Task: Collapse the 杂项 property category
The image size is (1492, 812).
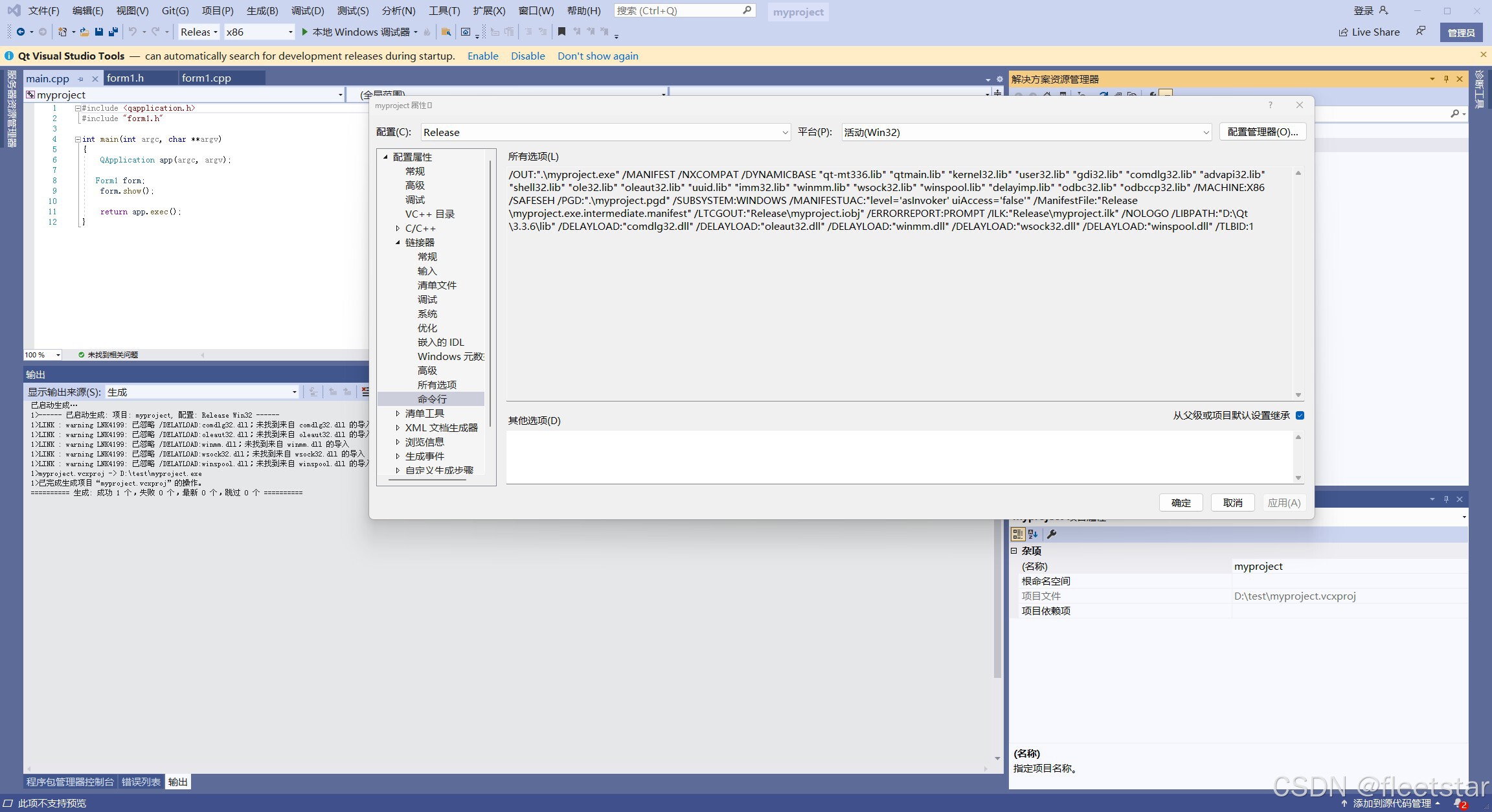Action: click(x=1014, y=551)
